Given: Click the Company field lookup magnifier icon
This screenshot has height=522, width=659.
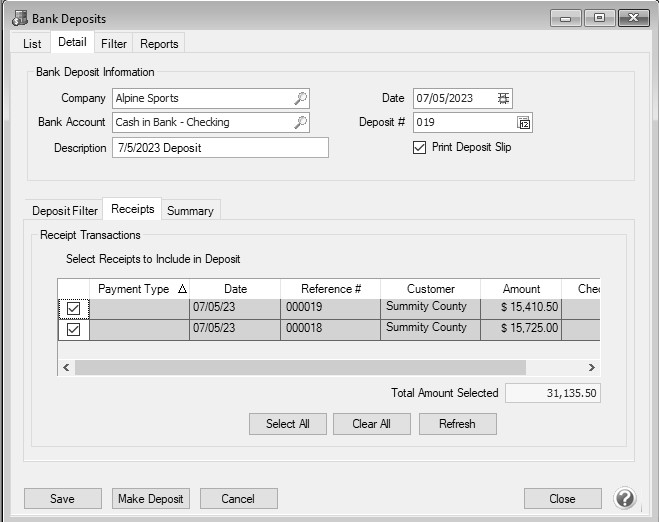Looking at the screenshot, I should click(300, 98).
